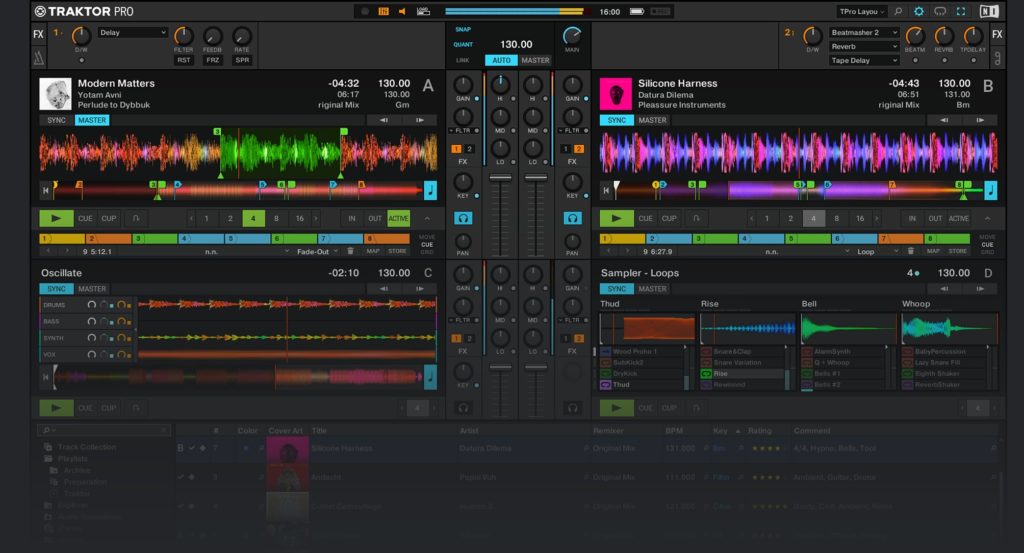1024x553 pixels.
Task: Select MOVE tab in Deck A panel
Action: pyautogui.click(x=427, y=237)
